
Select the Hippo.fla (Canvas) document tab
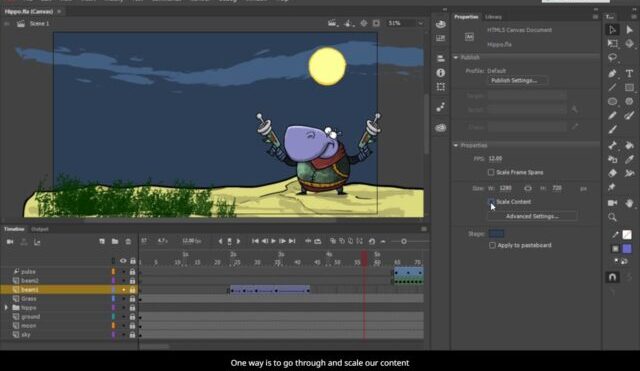click(x=29, y=11)
